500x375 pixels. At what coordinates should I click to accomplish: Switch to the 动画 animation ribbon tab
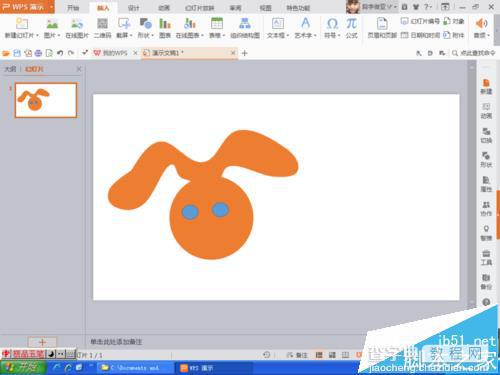(164, 7)
